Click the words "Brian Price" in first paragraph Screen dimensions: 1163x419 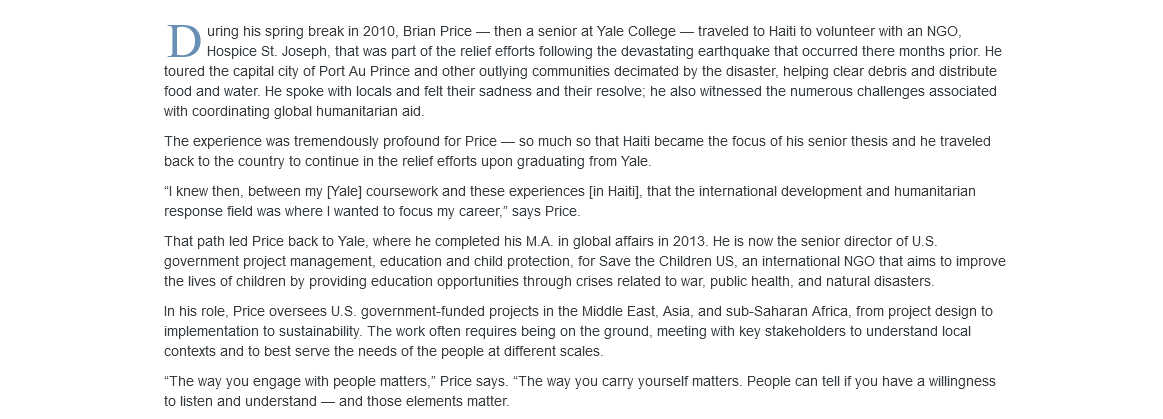[437, 32]
